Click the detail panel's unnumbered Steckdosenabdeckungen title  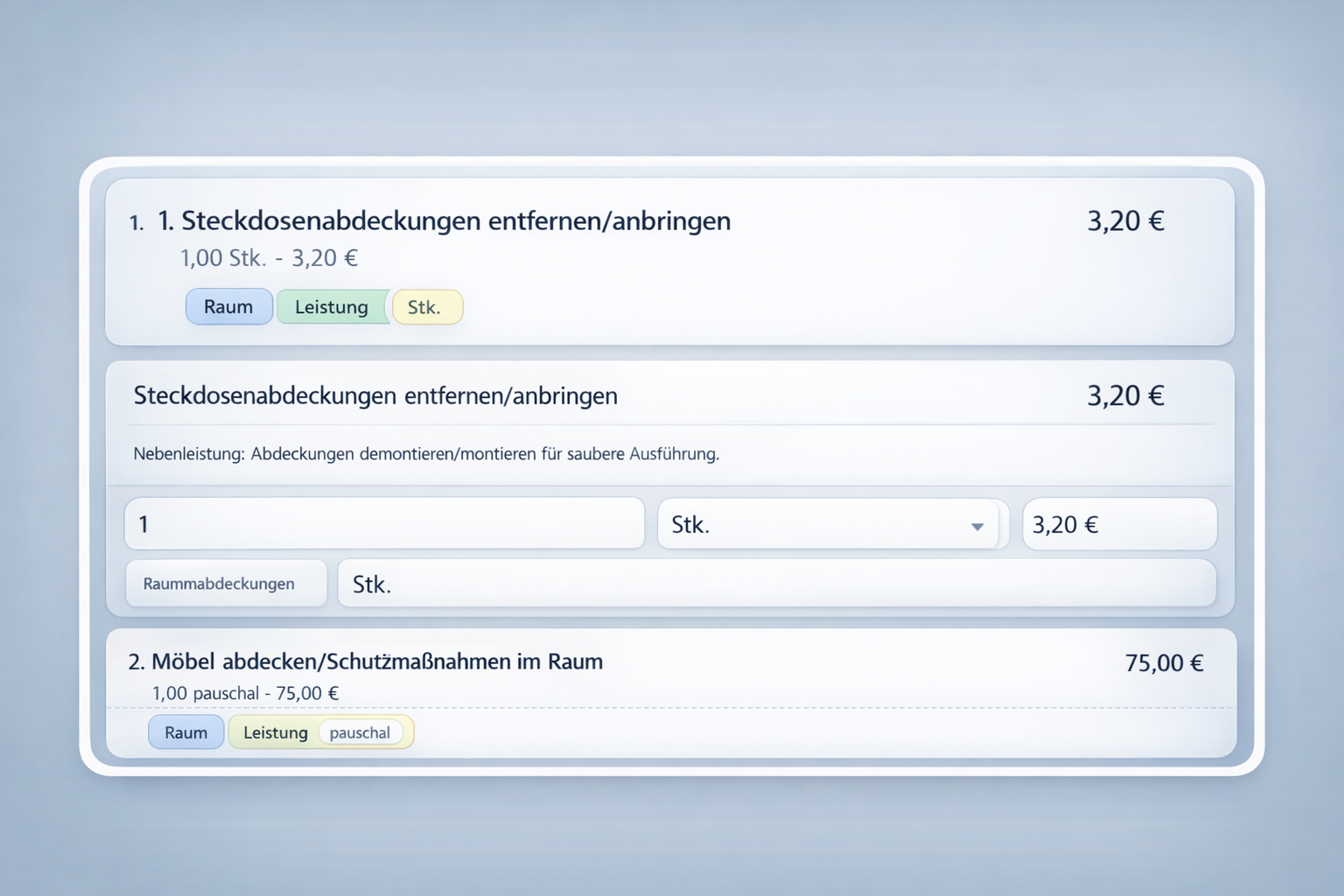pos(374,396)
